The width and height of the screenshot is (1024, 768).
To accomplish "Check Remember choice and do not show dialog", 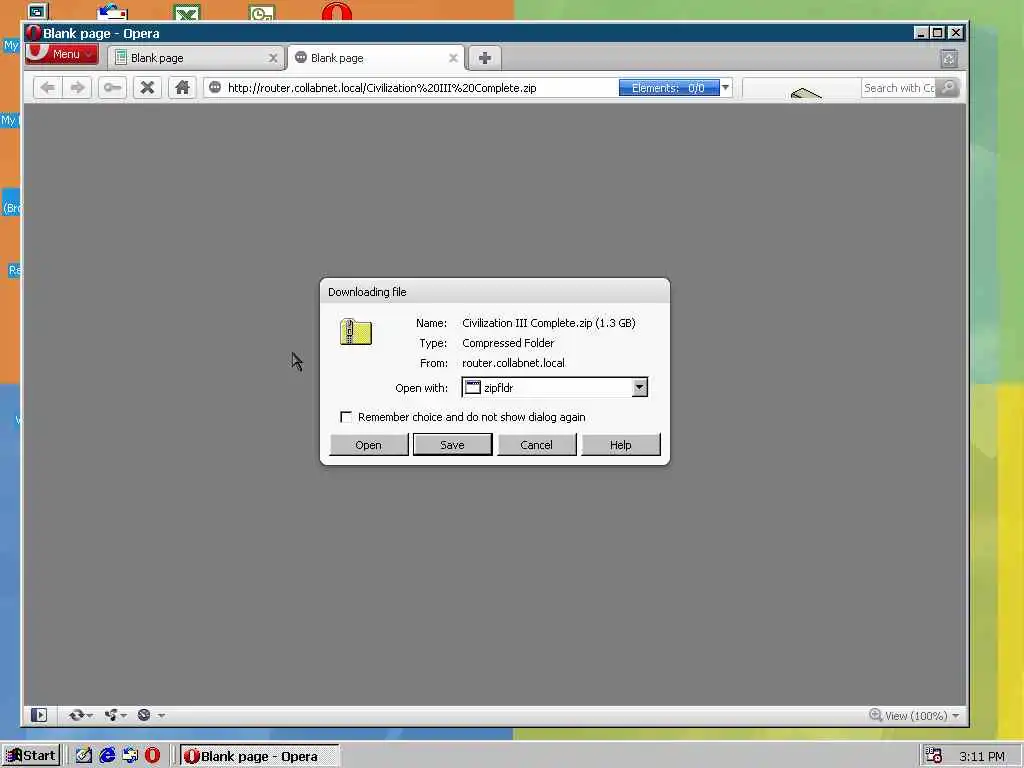I will click(346, 417).
